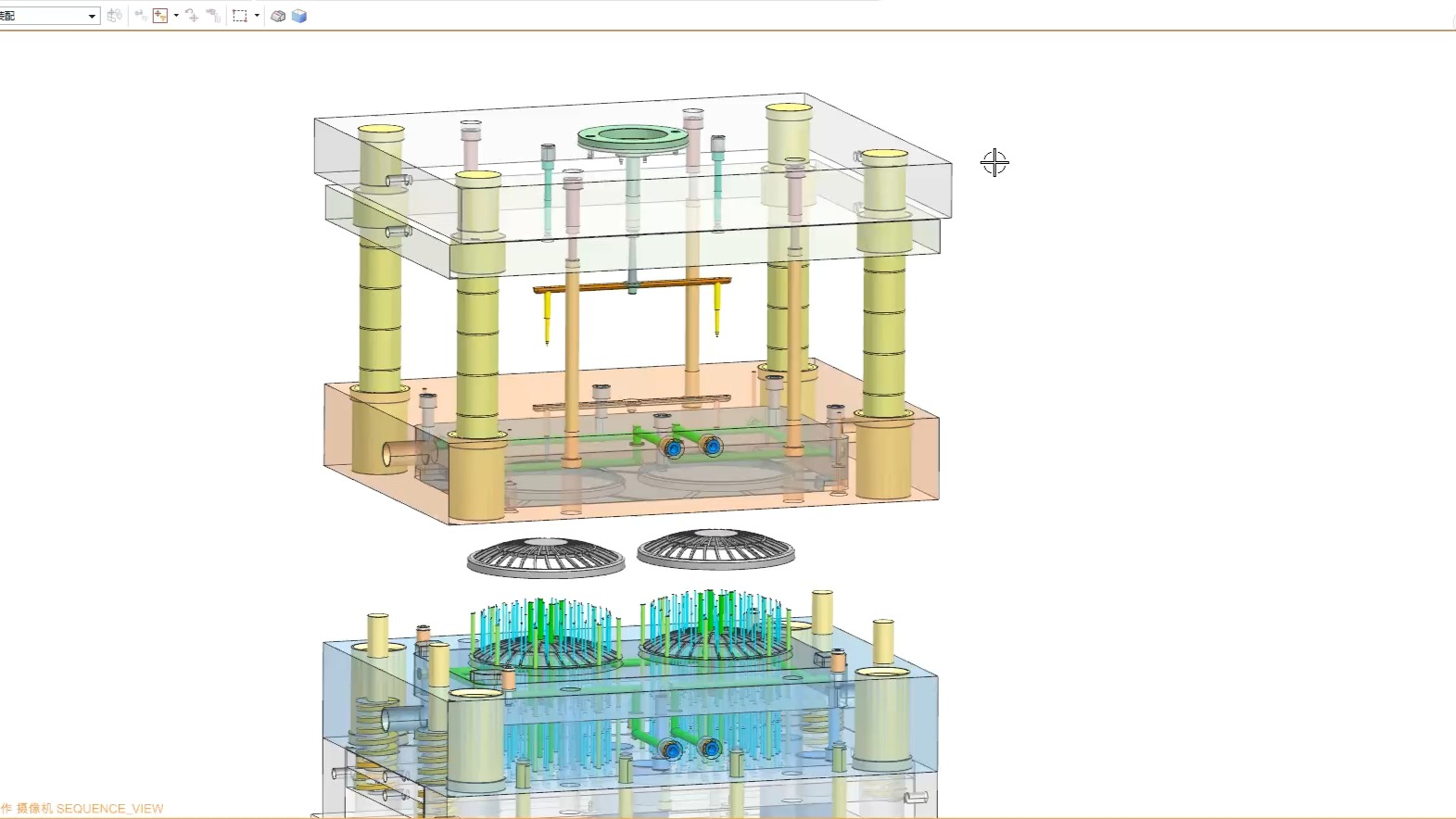Expand the rectangle selection mode arrow
The width and height of the screenshot is (1456, 819).
pyautogui.click(x=257, y=16)
